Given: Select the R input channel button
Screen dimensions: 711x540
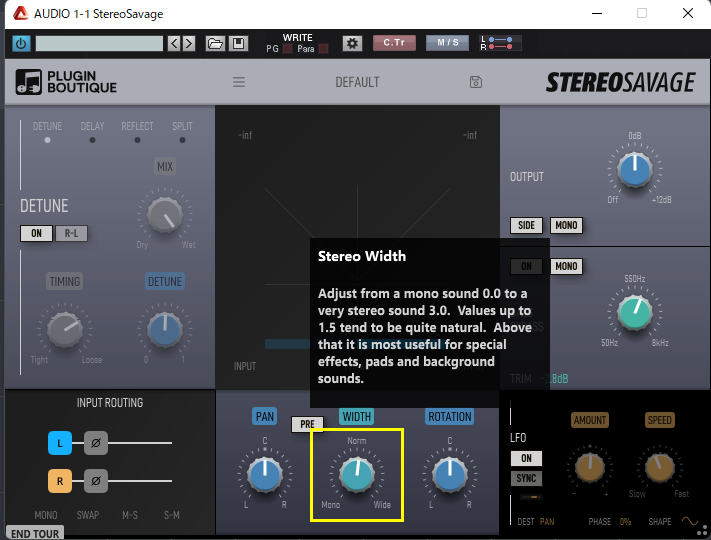Looking at the screenshot, I should click(x=60, y=481).
